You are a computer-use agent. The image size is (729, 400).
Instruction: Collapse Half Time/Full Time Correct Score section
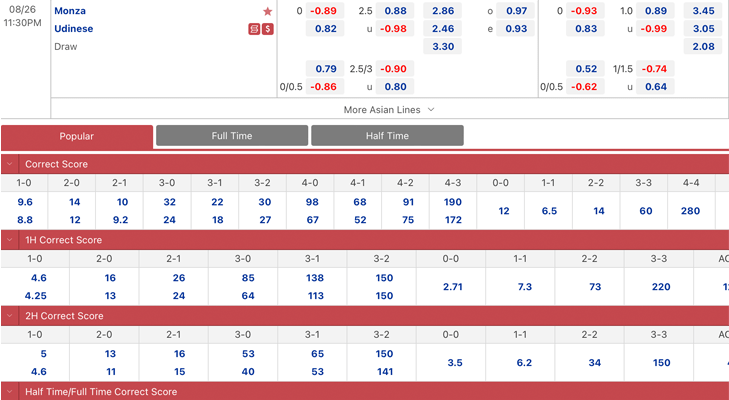click(10, 392)
